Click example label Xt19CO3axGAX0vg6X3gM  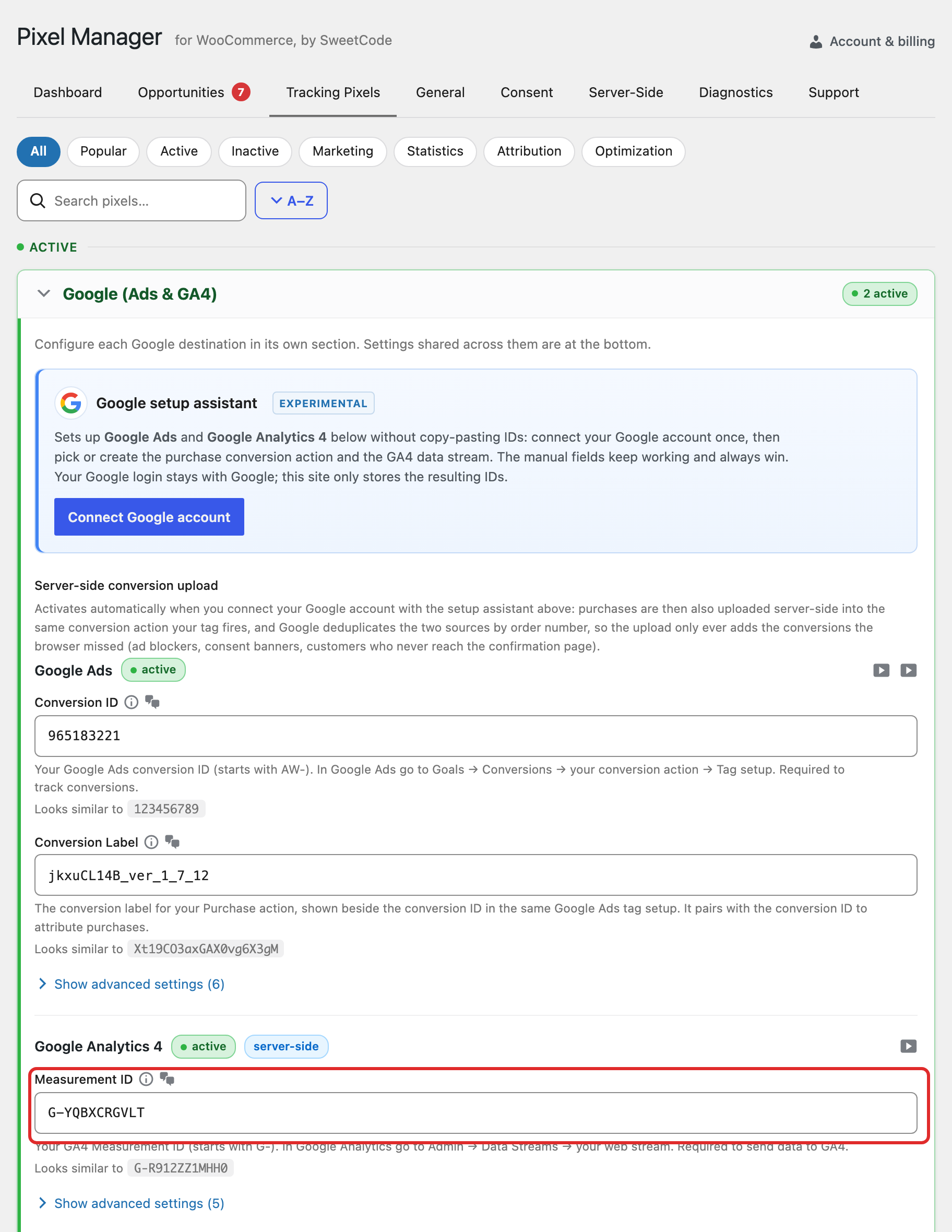(205, 949)
